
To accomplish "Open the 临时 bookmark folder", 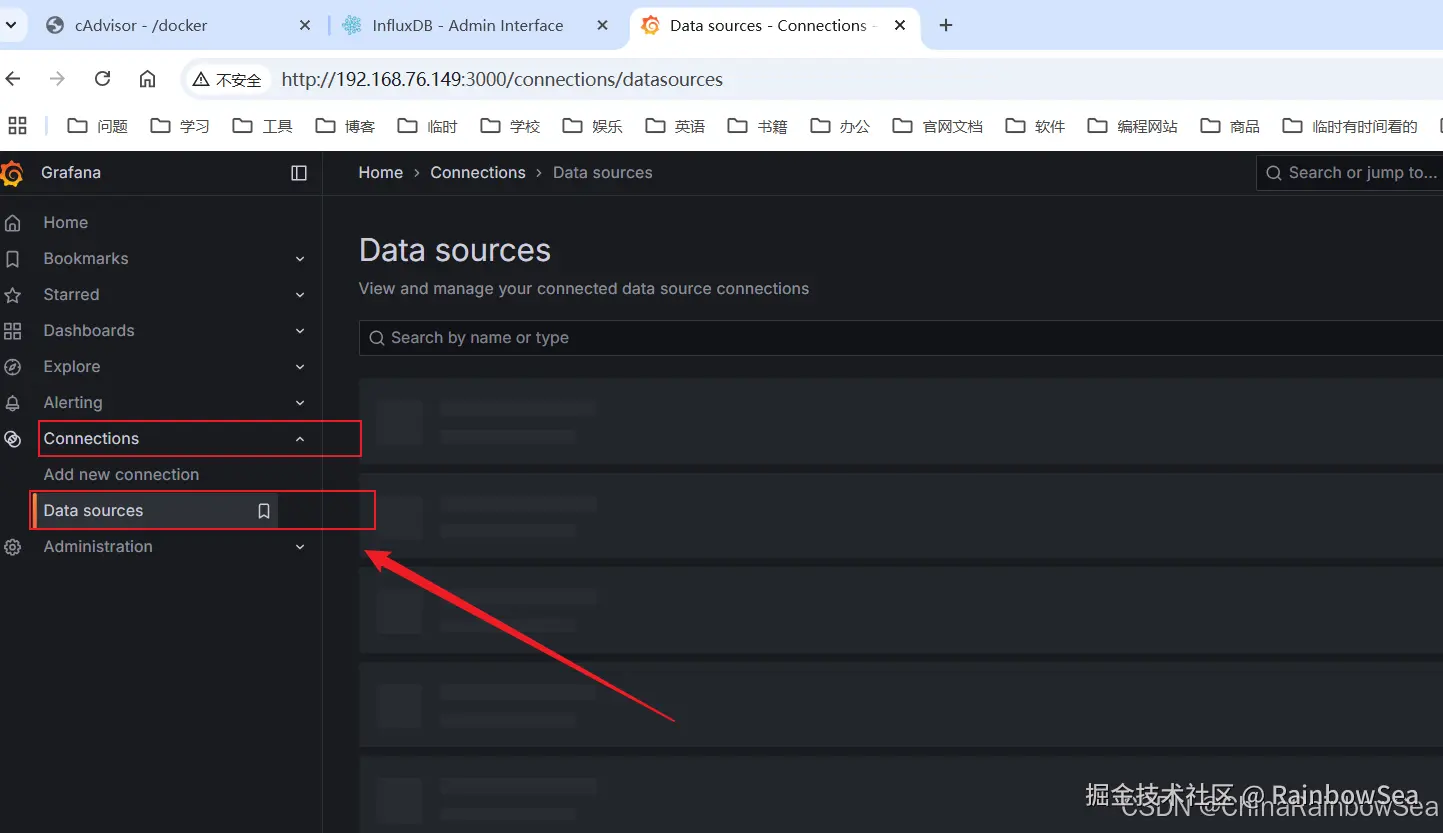I will [x=427, y=126].
